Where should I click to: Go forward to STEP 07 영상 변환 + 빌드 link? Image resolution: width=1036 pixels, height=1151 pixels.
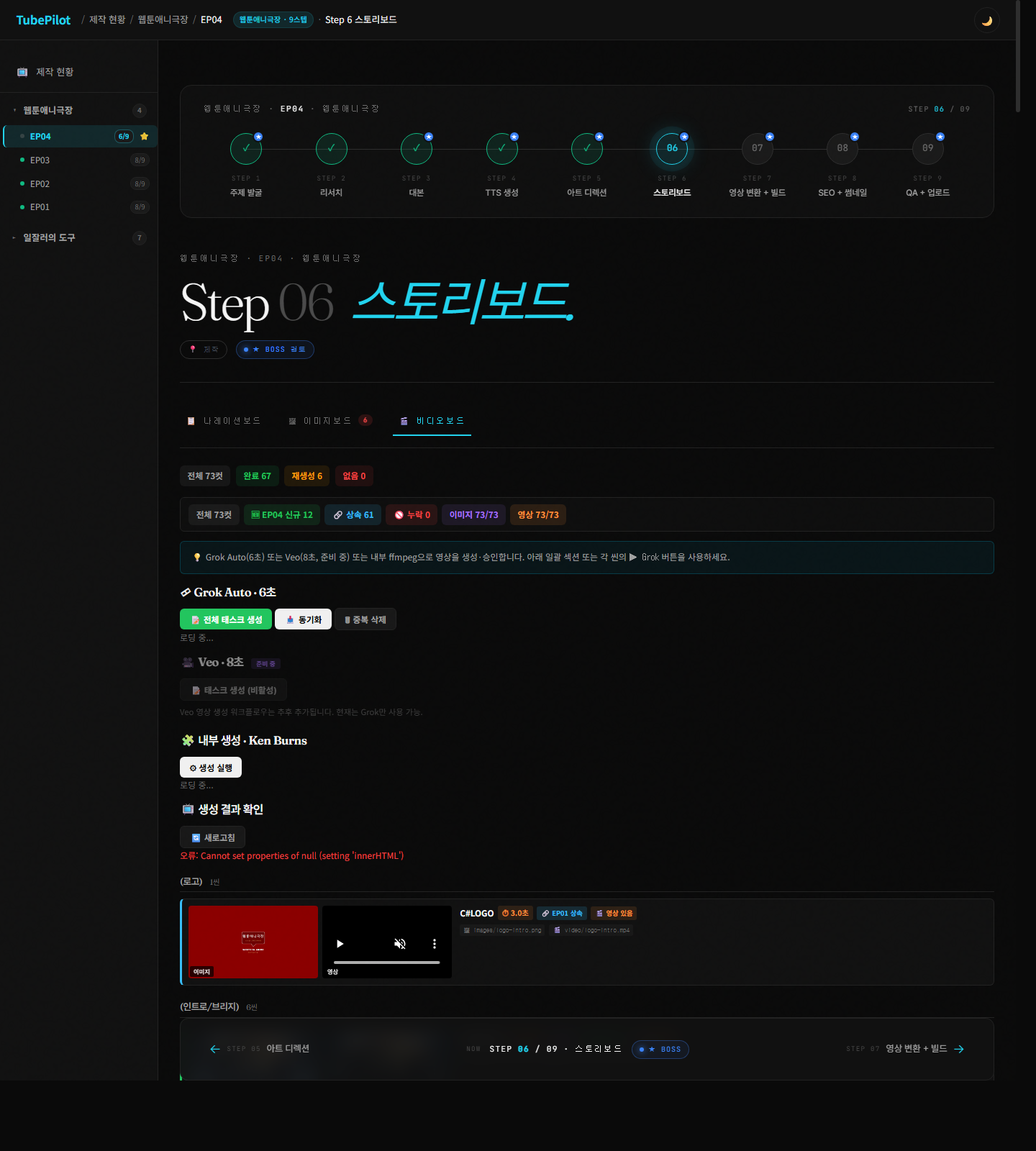(905, 1049)
